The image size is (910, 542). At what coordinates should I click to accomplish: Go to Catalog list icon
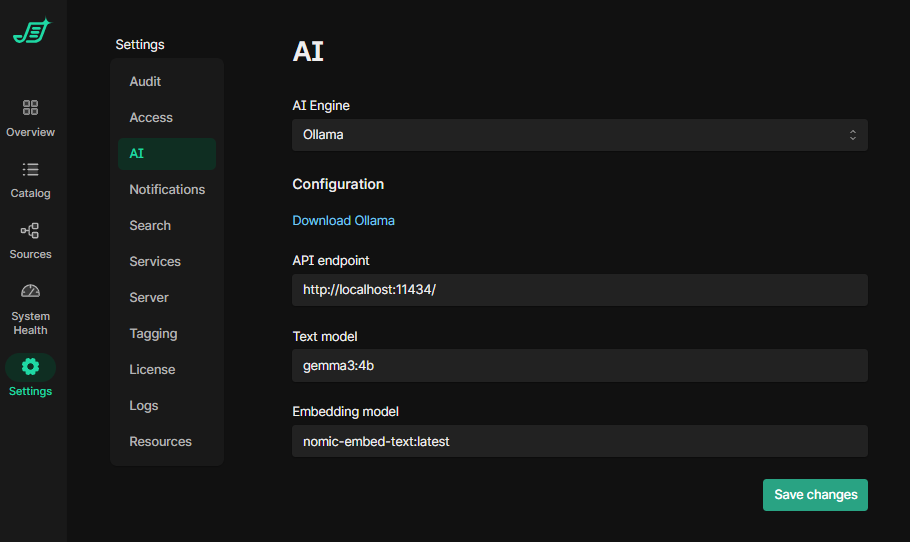30,169
